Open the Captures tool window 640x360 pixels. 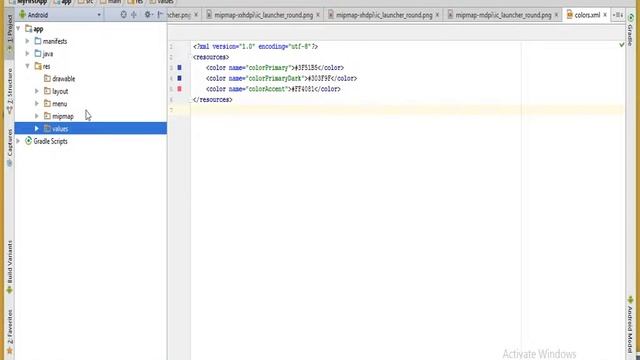[9, 147]
